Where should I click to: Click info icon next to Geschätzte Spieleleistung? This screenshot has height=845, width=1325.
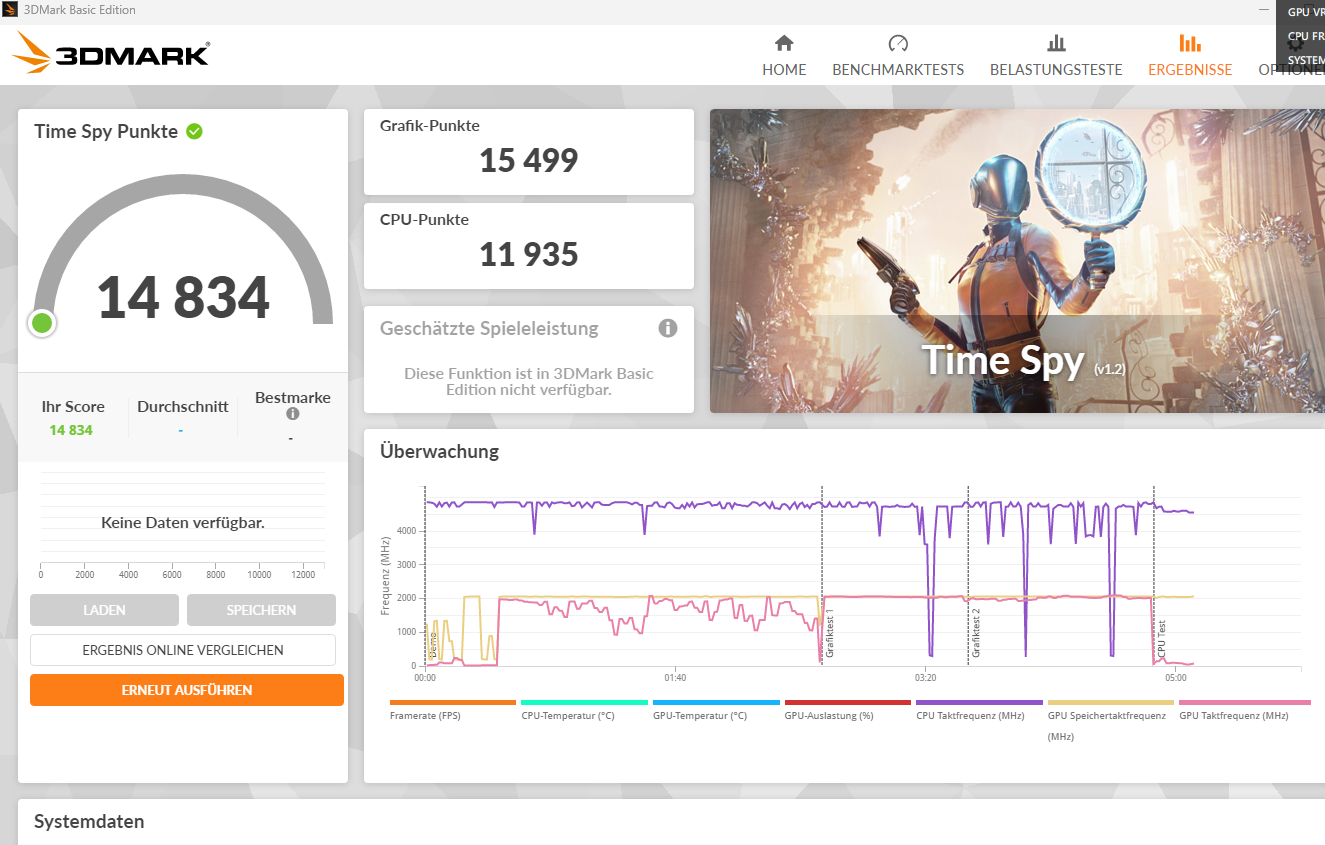tap(668, 328)
